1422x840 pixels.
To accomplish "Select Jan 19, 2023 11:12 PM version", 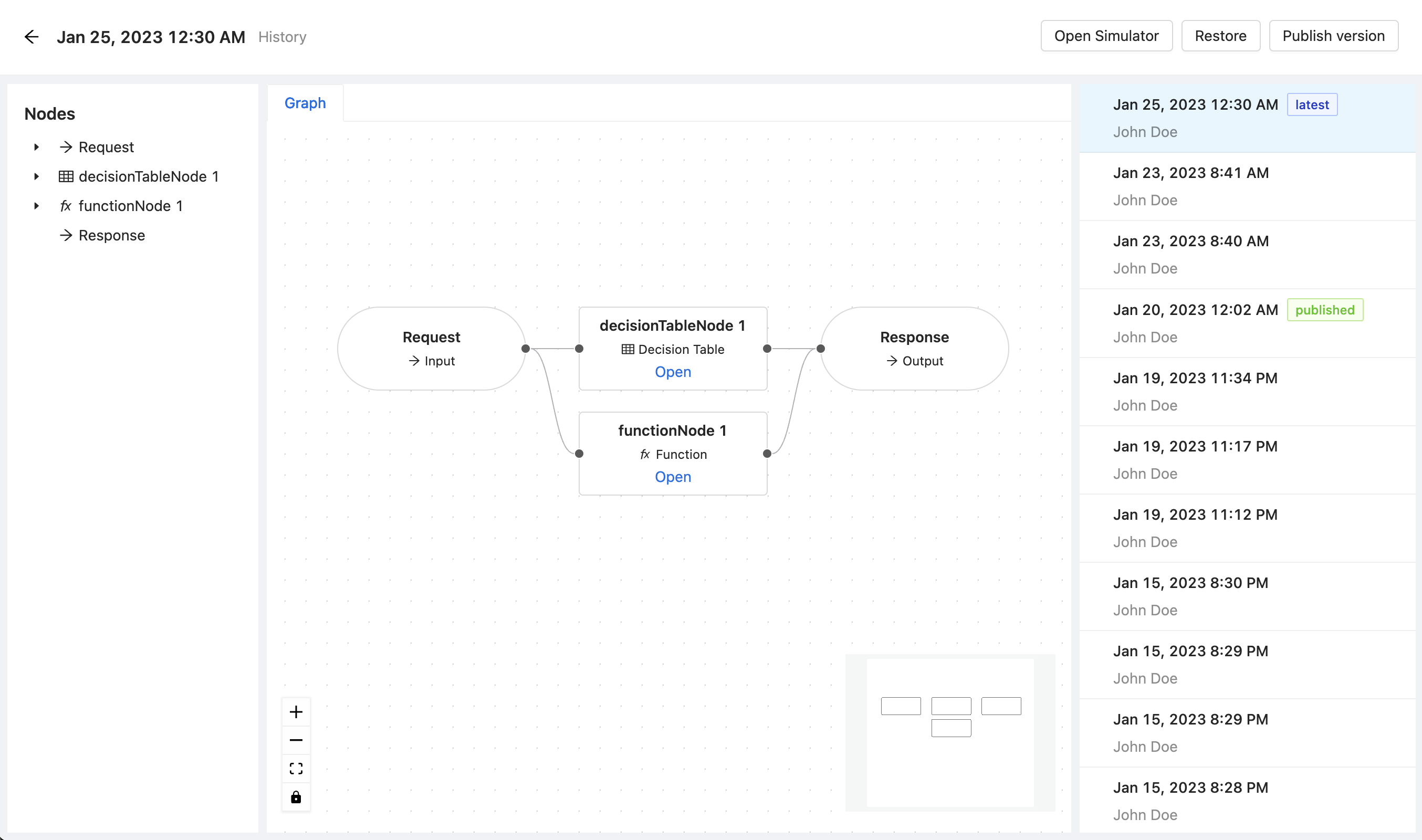I will (1248, 528).
